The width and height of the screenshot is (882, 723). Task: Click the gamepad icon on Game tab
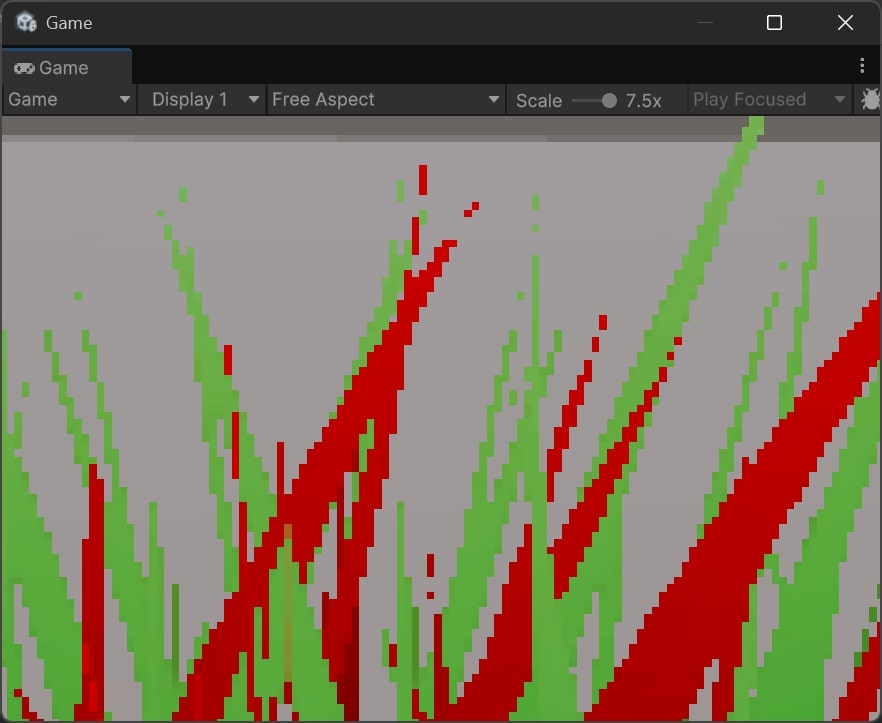coord(24,68)
